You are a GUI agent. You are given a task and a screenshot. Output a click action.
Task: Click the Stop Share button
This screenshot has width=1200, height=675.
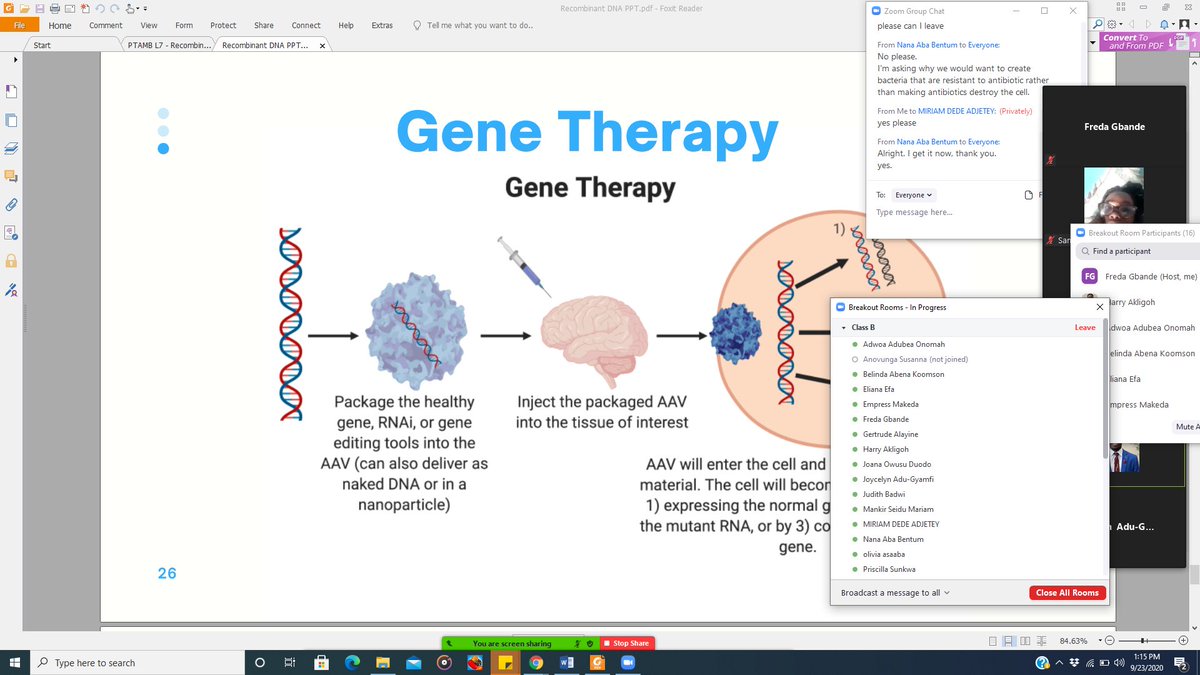pyautogui.click(x=627, y=643)
